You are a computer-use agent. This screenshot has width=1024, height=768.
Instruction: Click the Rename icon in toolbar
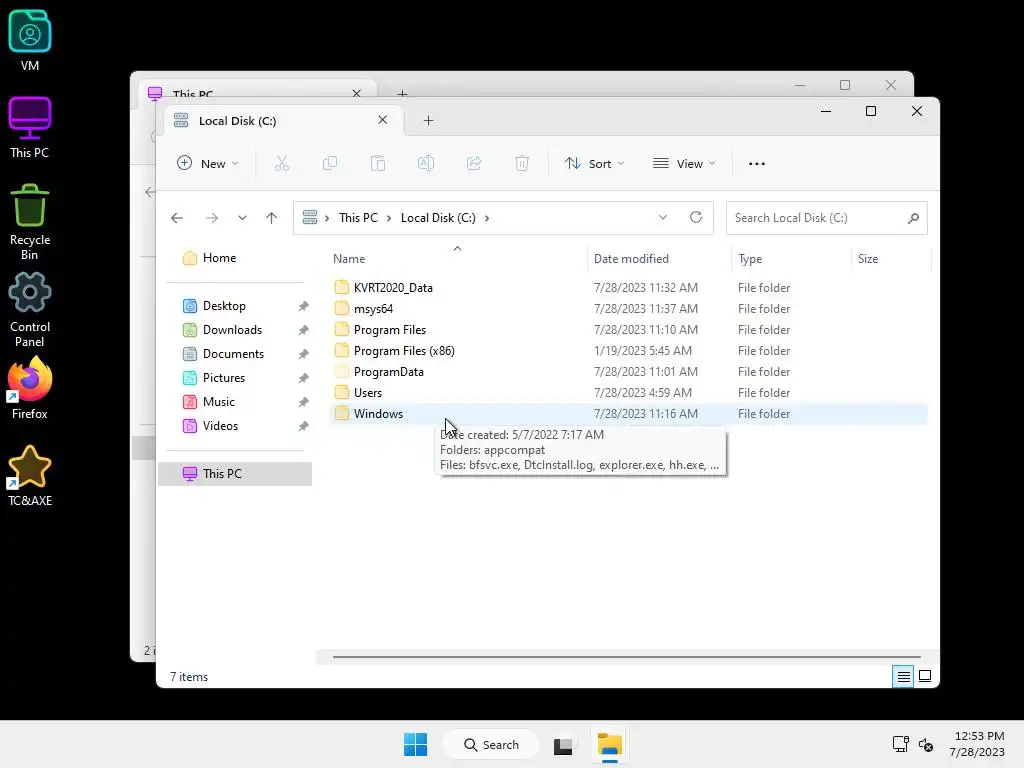tap(426, 163)
